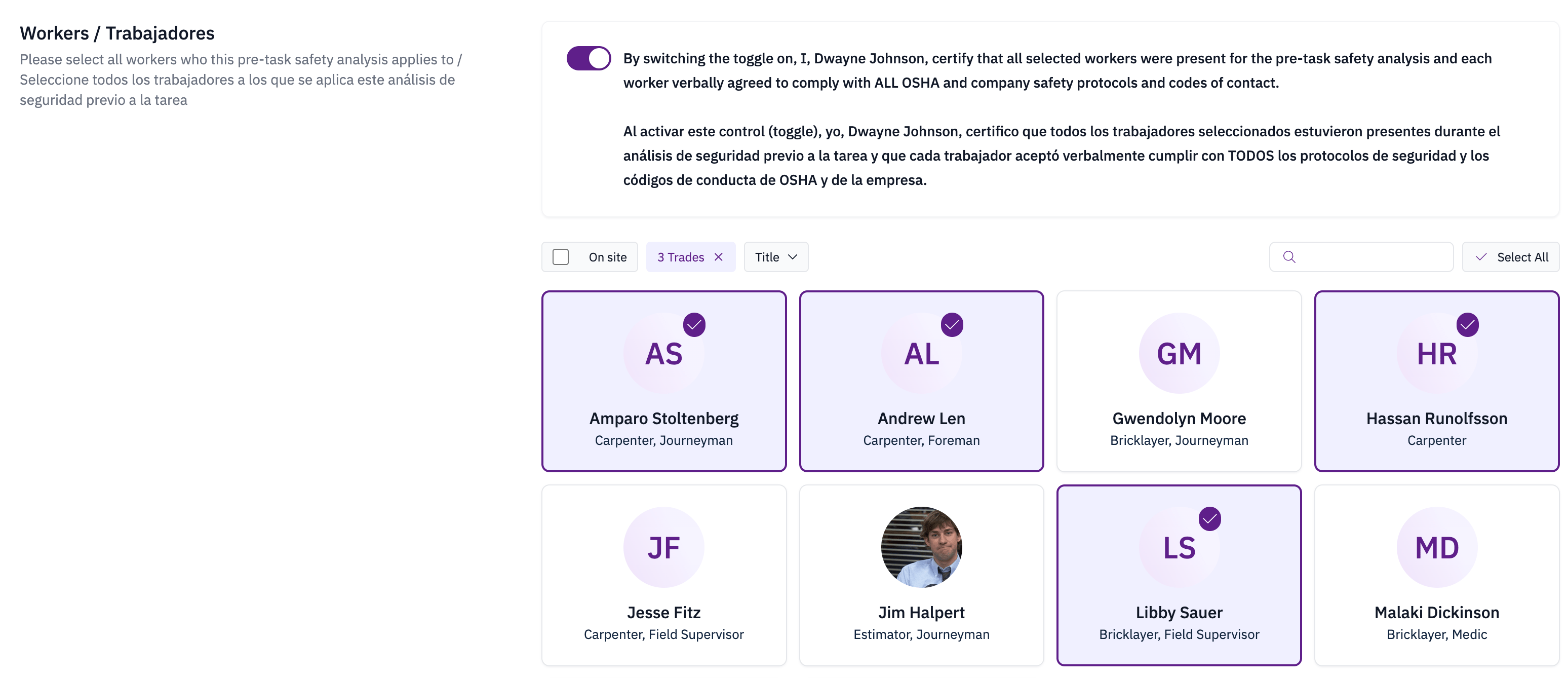Click the HR avatar initials
Screen dimensions: 1568x678
pos(1436,354)
